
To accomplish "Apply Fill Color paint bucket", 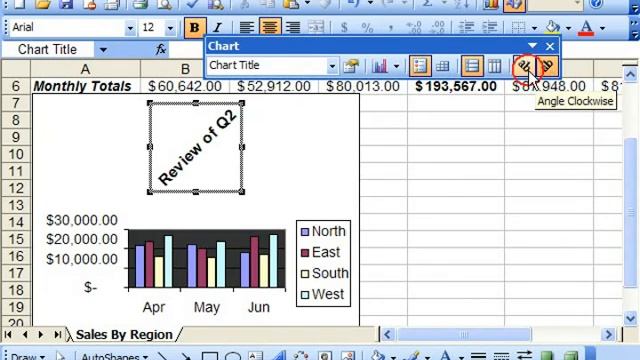I will tap(553, 27).
